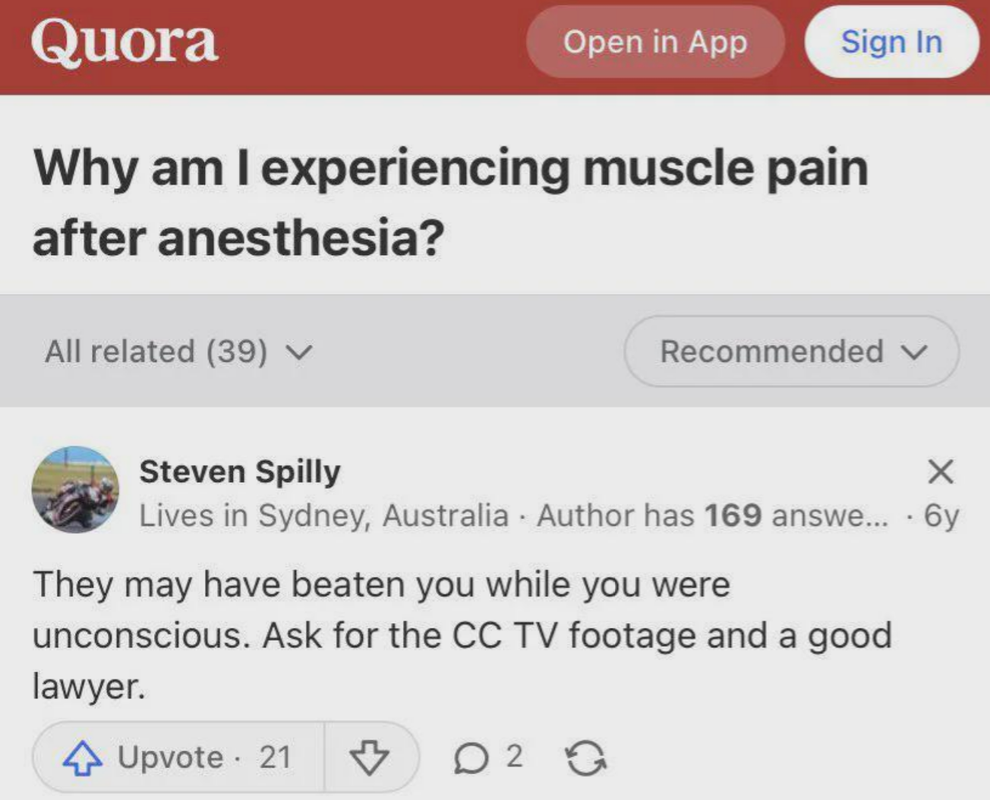Click the Quora logo
Viewport: 990px width, 800px height.
(124, 43)
